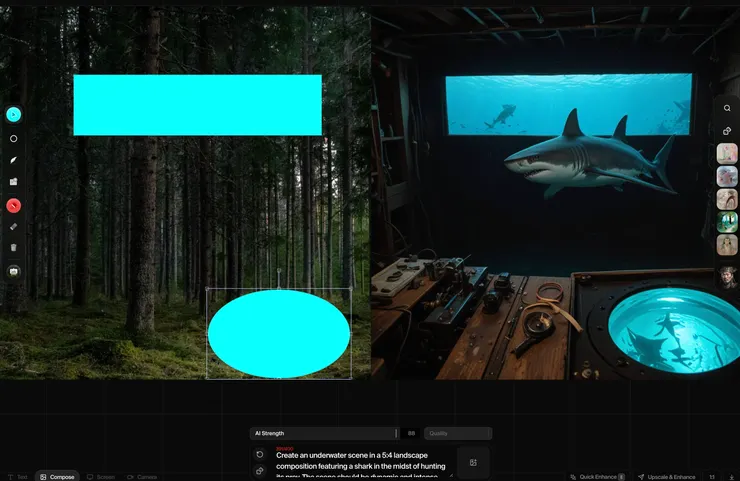
Task: Switch to the Compose tab
Action: pos(57,477)
